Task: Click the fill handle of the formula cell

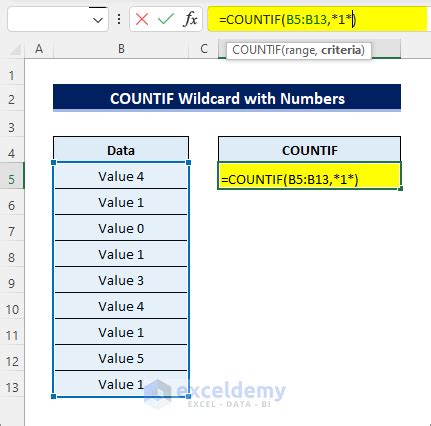Action: [x=400, y=188]
